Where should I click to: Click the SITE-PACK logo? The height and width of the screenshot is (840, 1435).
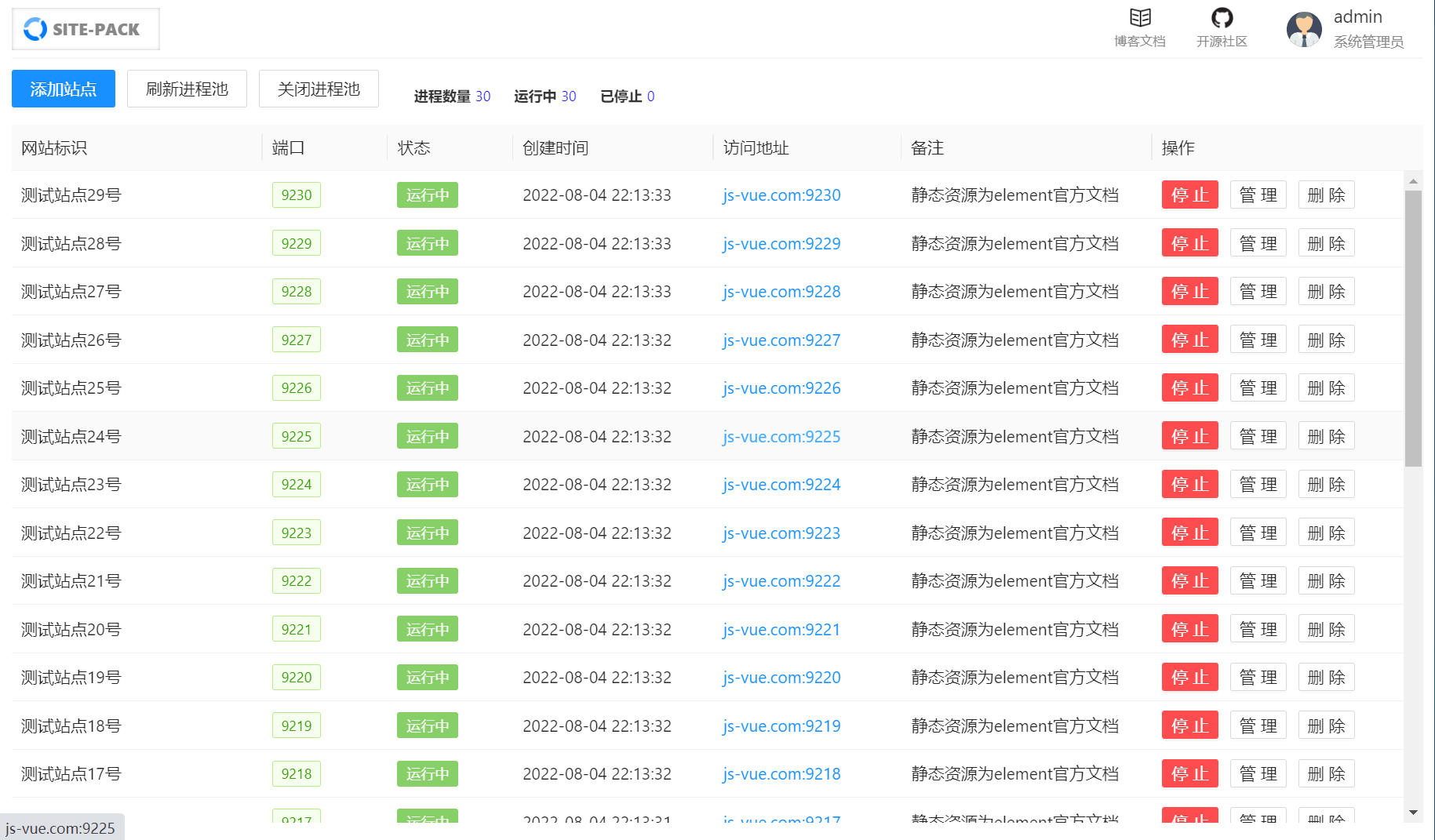[85, 30]
